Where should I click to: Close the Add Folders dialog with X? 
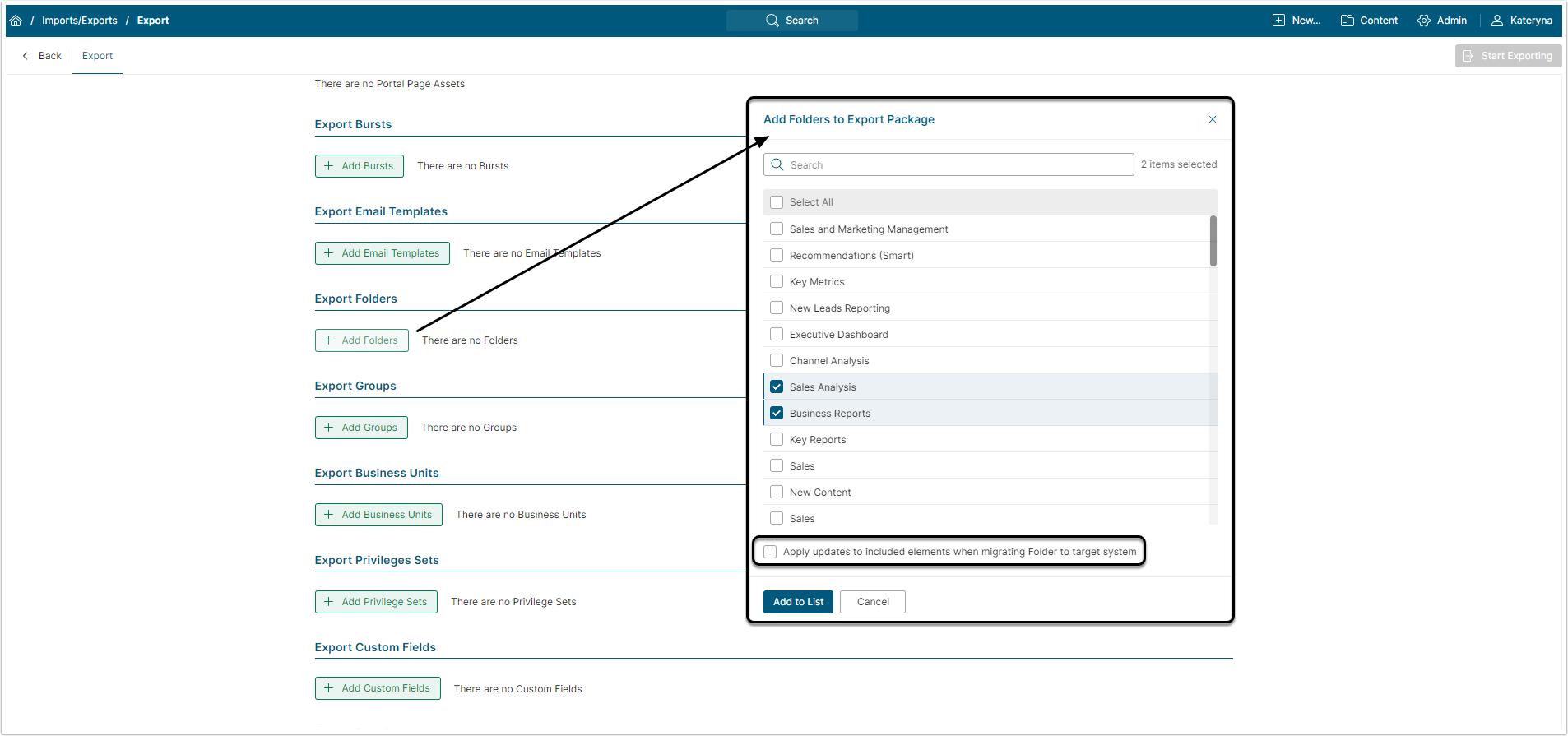pyautogui.click(x=1212, y=119)
